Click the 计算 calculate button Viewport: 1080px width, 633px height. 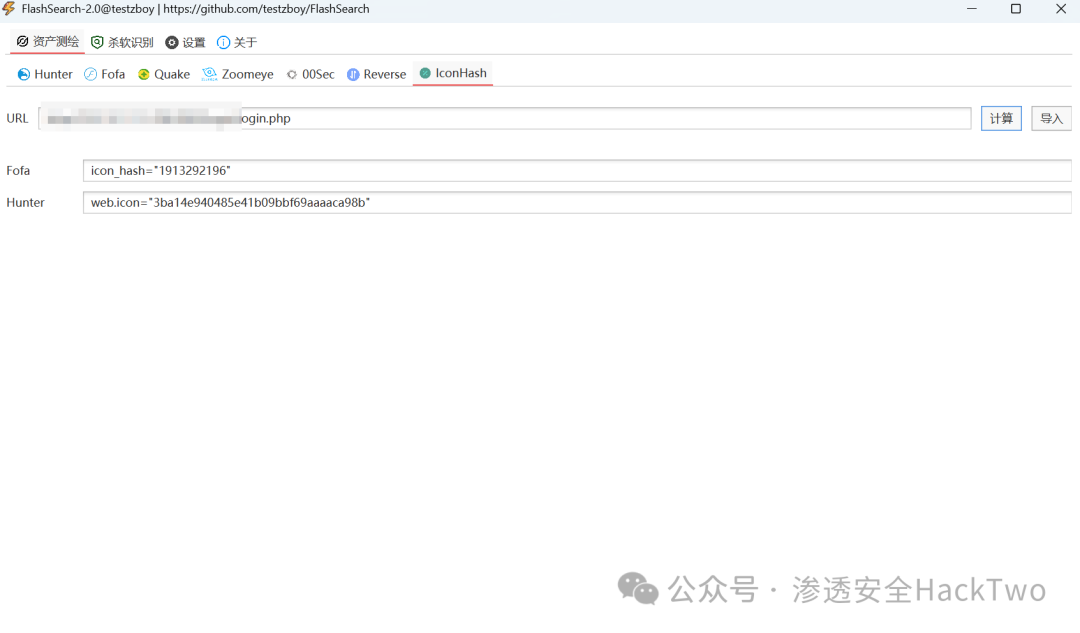tap(1001, 118)
